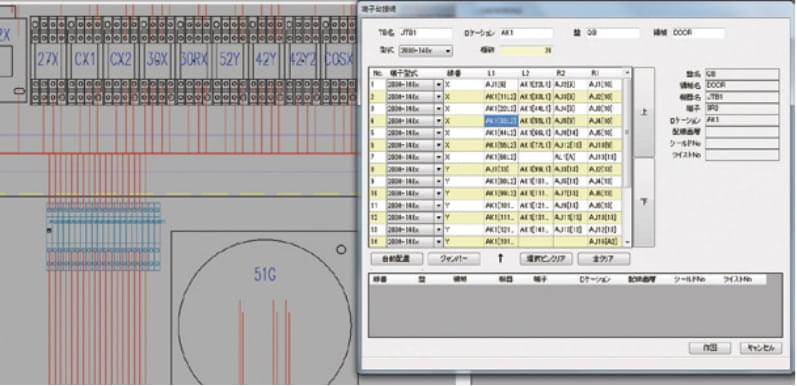The width and height of the screenshot is (797, 386).
Task: Open terminal type dropdown in row 9
Action: click(x=439, y=181)
